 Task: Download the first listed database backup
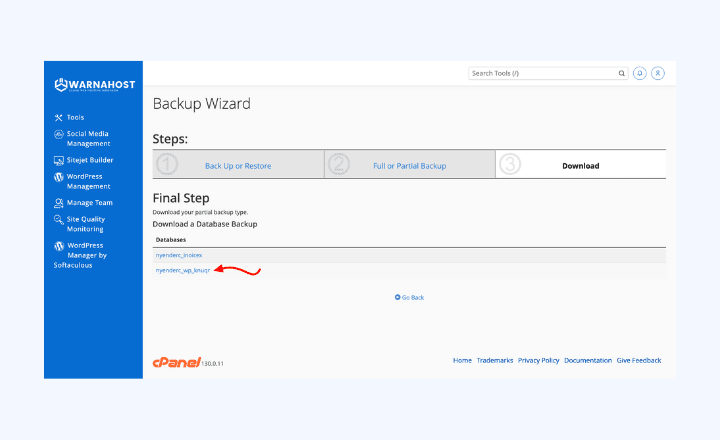point(178,256)
